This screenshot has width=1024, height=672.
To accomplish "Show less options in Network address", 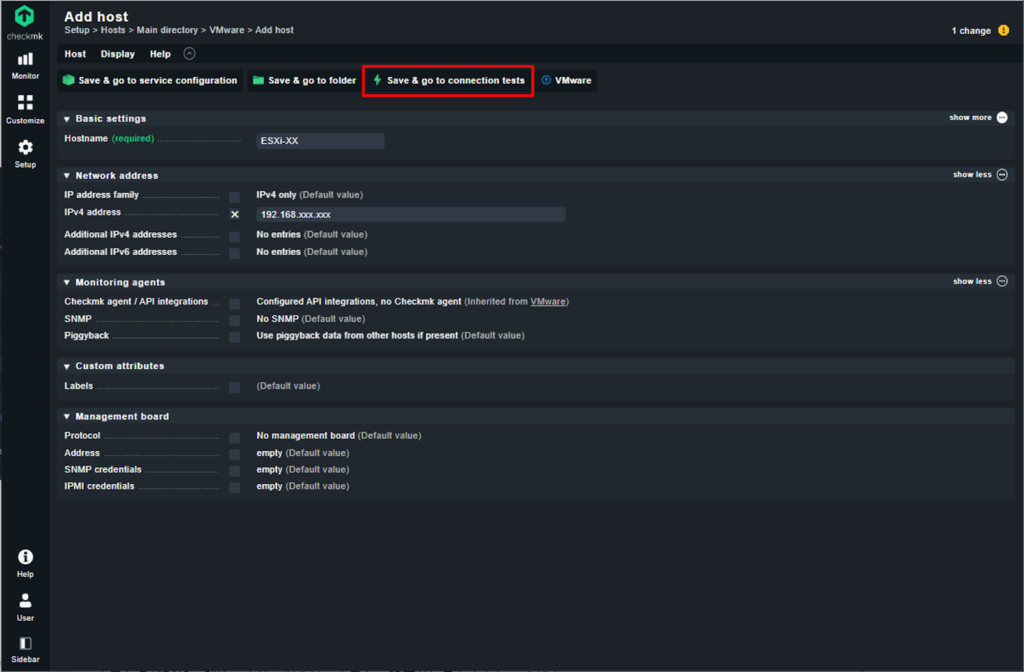I will pyautogui.click(x=980, y=174).
